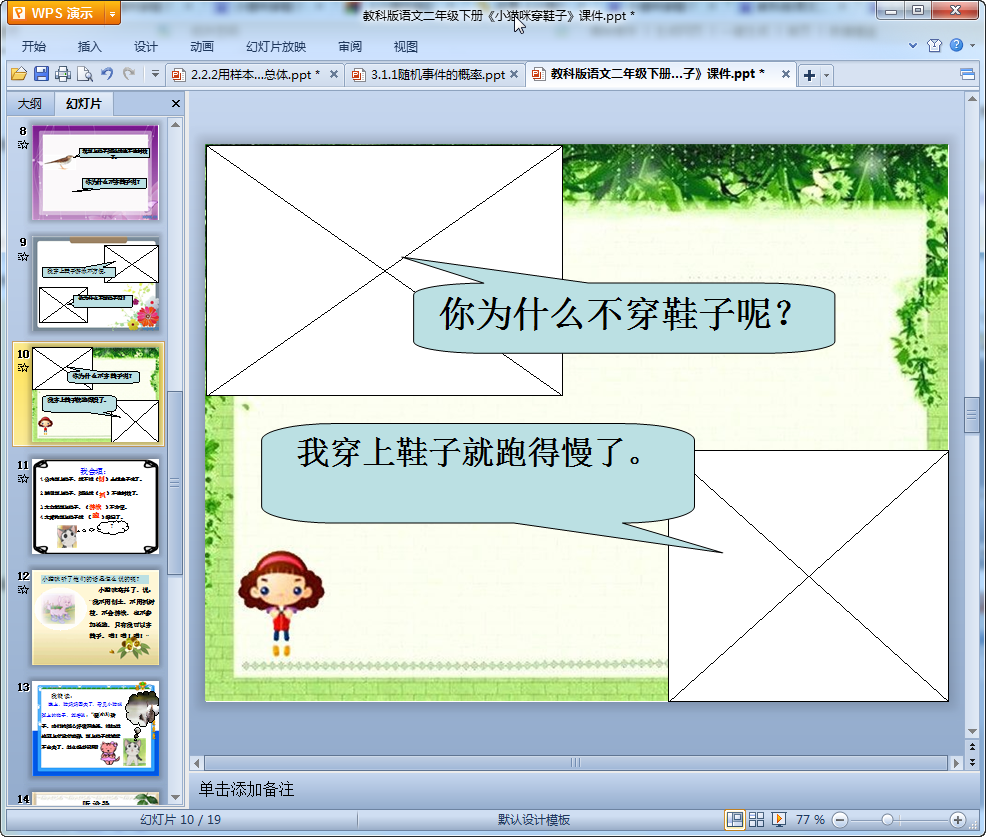Expand the WPS 演示 button dropdown arrow
986x837 pixels.
point(113,13)
